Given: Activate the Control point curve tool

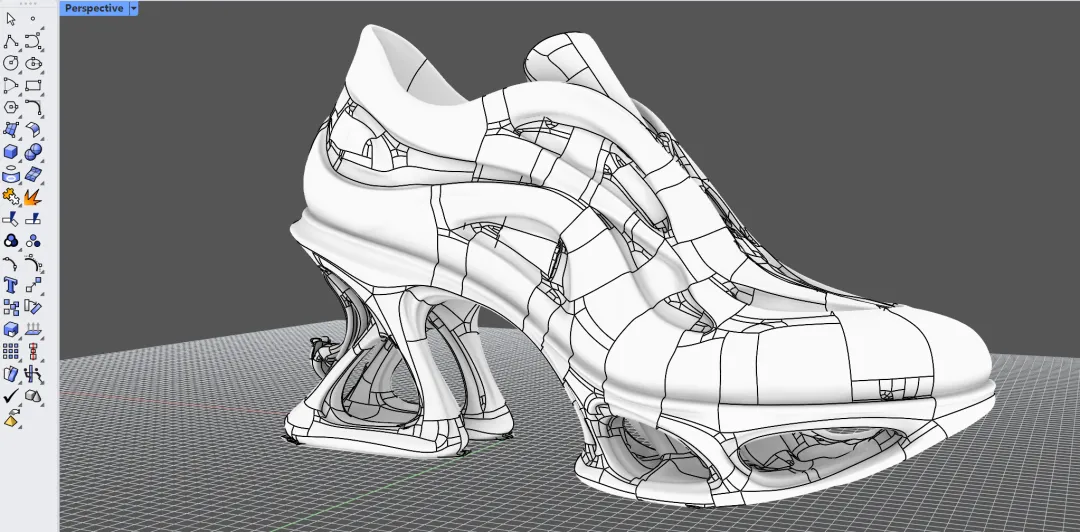Looking at the screenshot, I should tap(33, 41).
